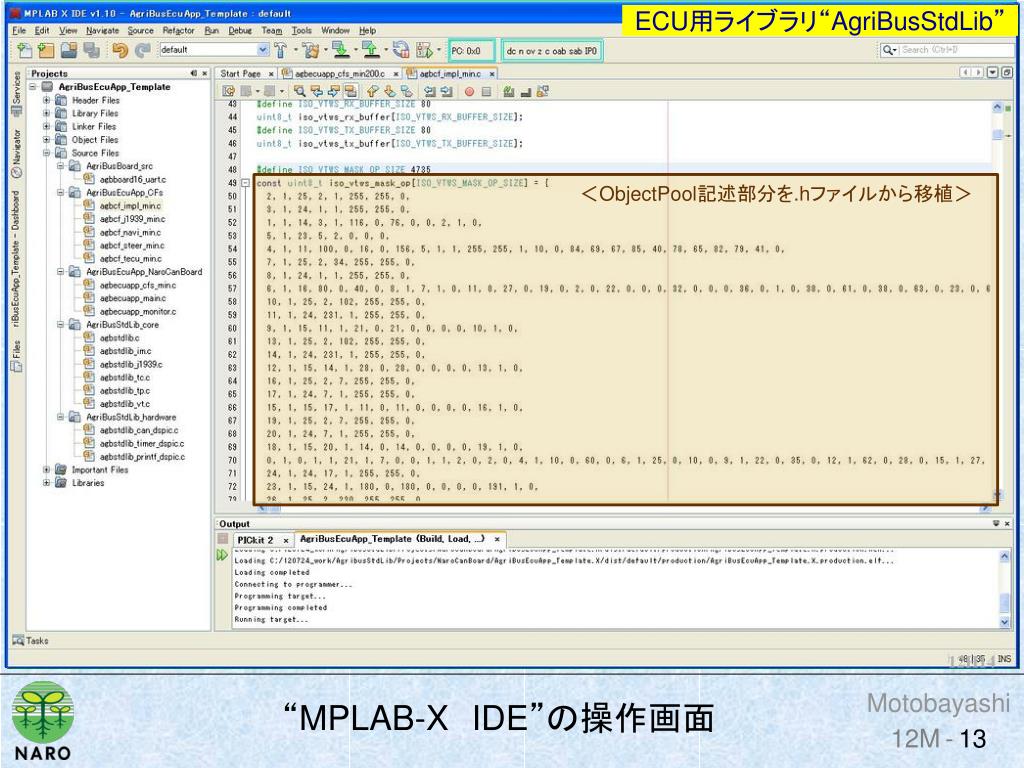
Task: Open the Debug menu
Action: [x=240, y=31]
